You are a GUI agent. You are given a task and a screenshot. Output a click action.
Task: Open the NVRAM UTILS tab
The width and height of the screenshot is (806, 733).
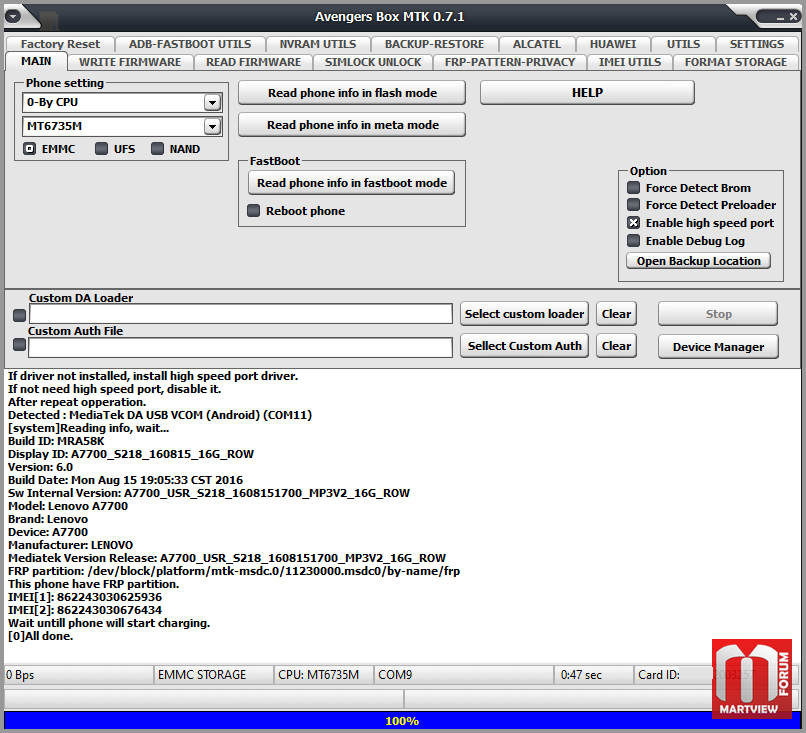(x=318, y=44)
